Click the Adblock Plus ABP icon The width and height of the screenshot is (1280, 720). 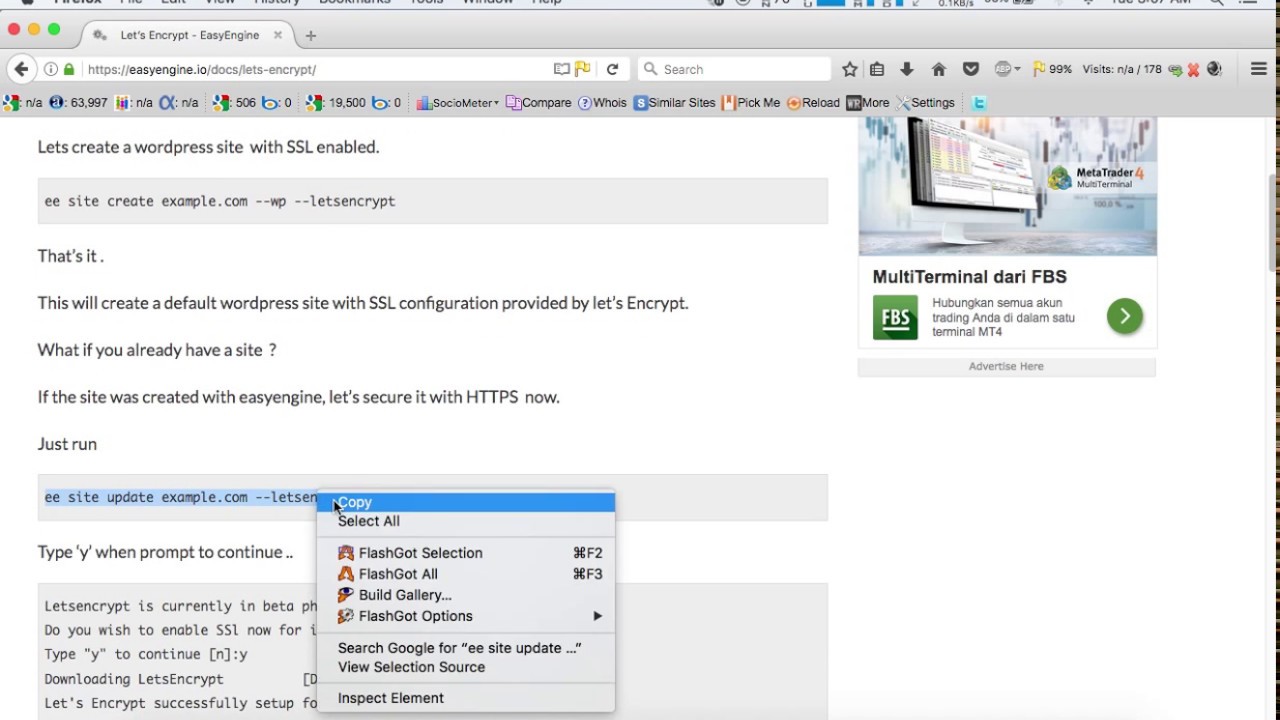[x=1003, y=69]
